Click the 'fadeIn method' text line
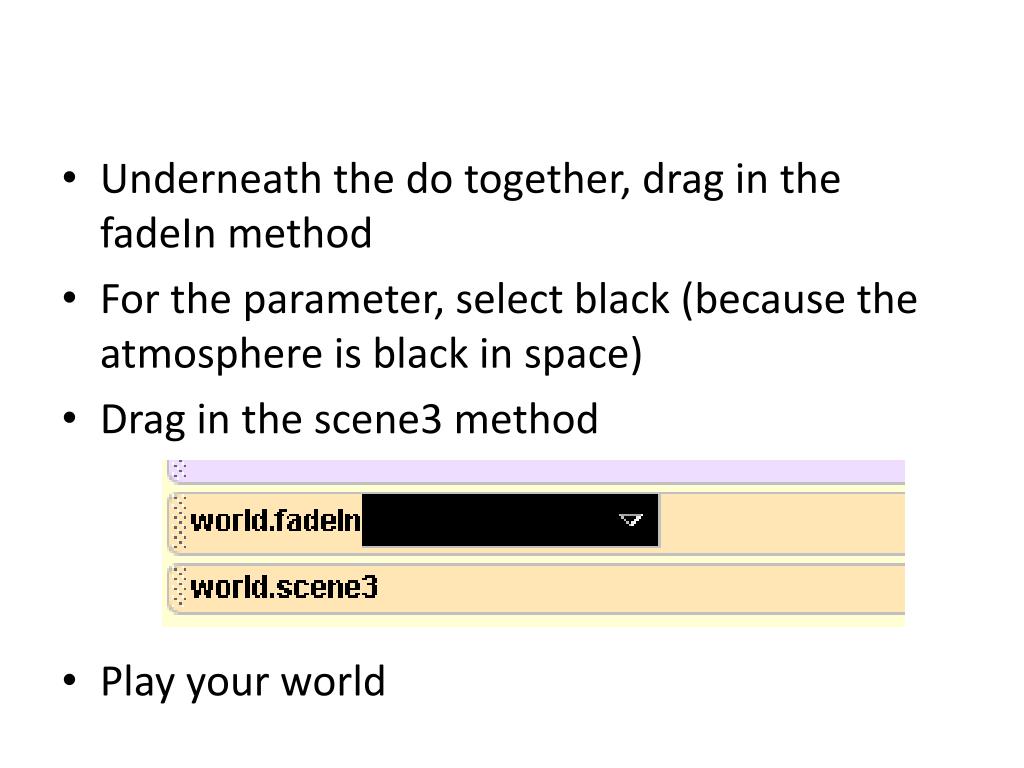The height and width of the screenshot is (768, 1024). click(236, 233)
